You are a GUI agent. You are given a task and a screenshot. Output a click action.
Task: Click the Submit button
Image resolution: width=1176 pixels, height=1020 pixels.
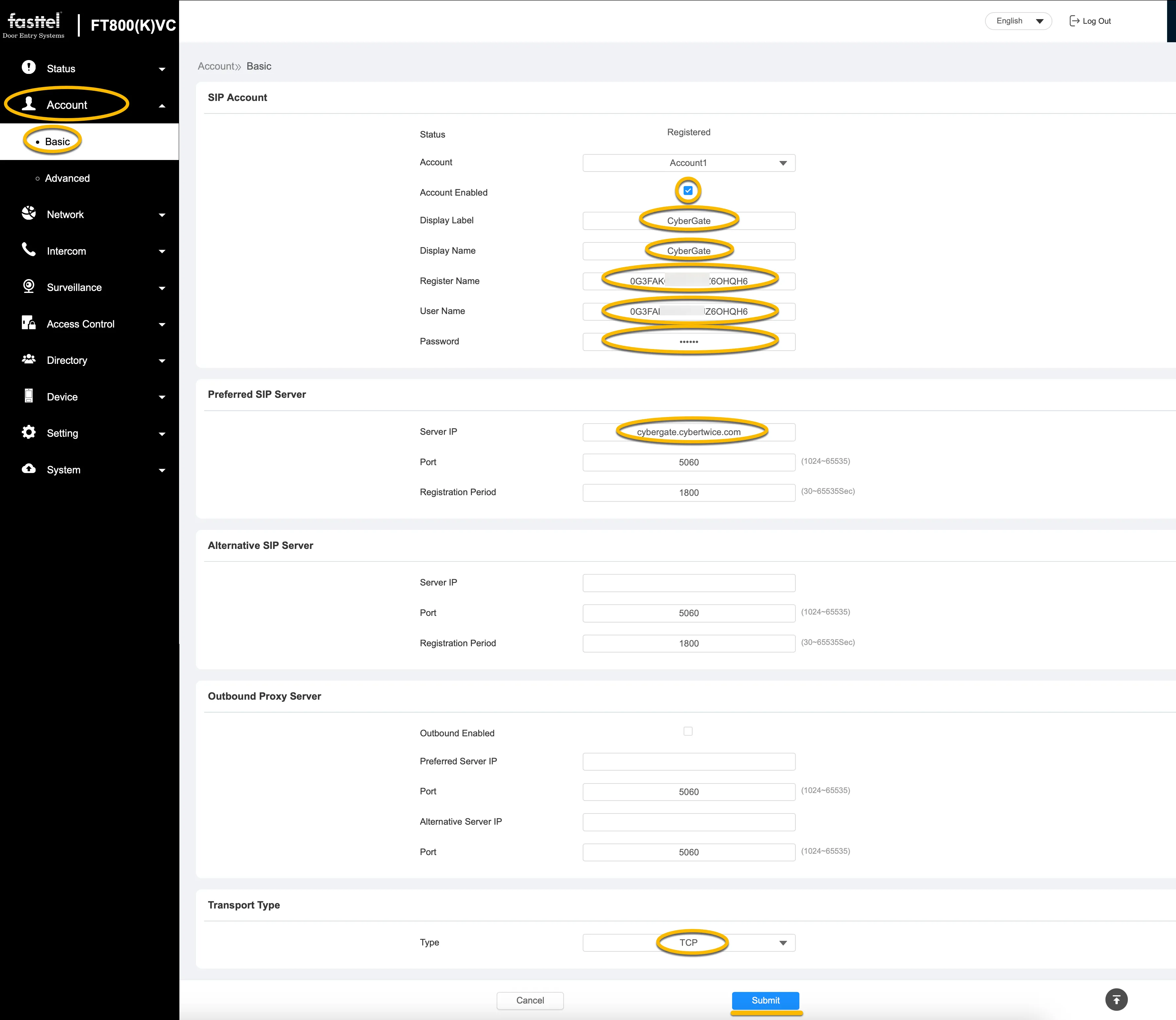pyautogui.click(x=766, y=1001)
